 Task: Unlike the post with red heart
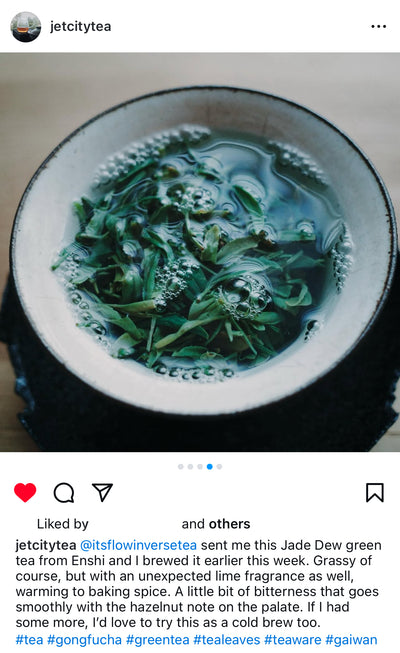[x=25, y=493]
